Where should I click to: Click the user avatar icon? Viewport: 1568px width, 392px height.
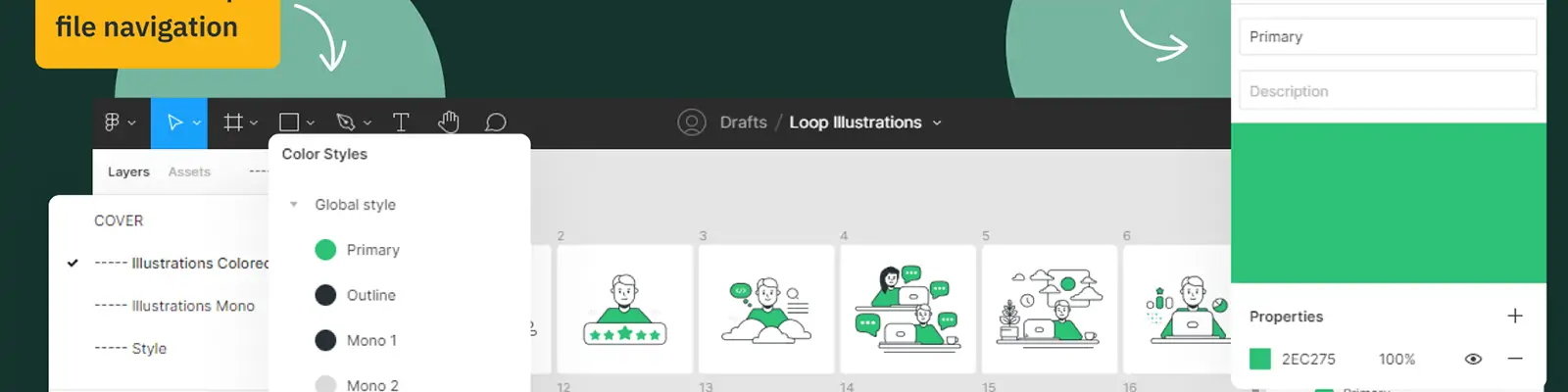click(x=691, y=122)
